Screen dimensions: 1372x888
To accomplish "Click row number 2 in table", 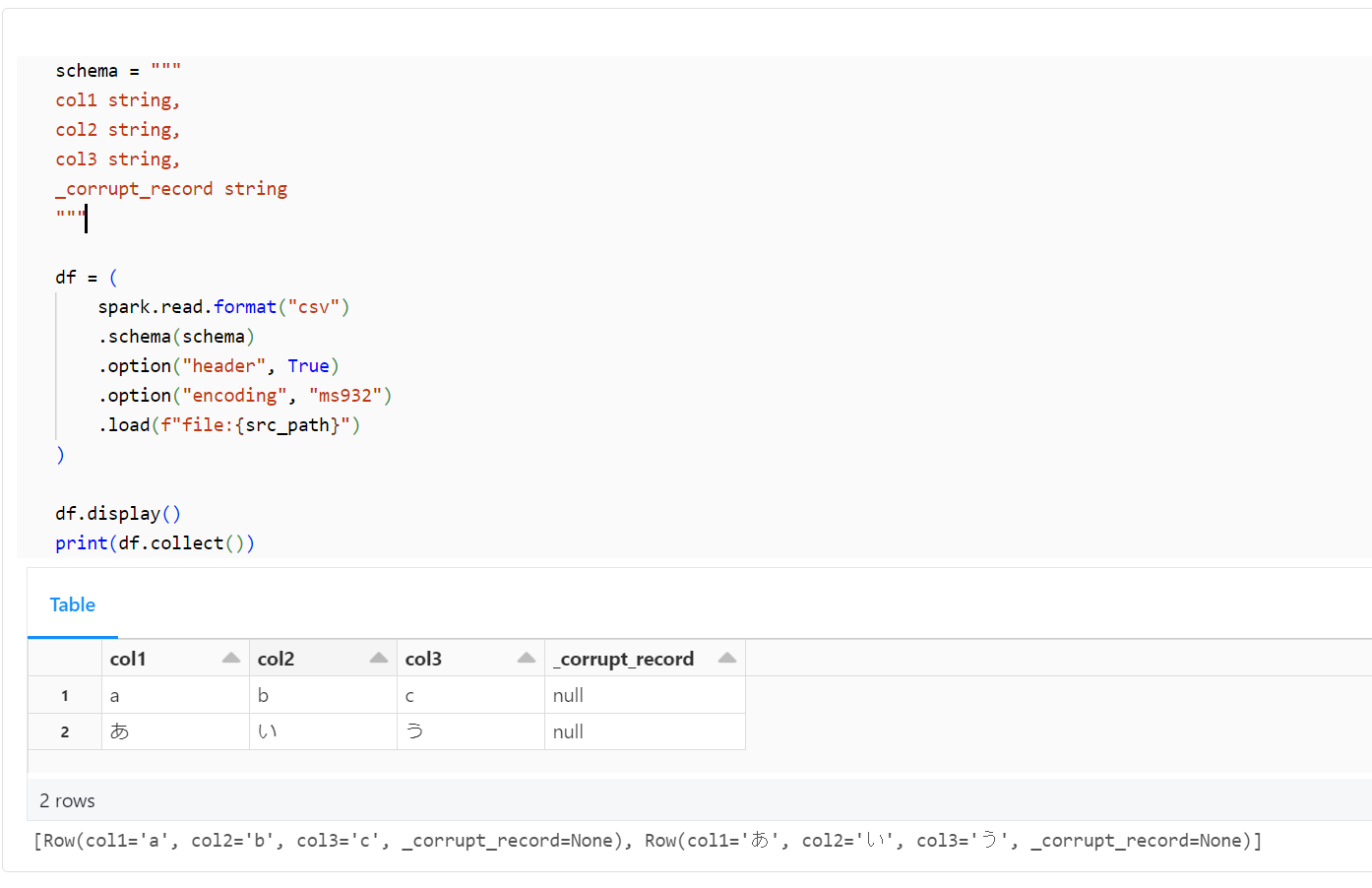I will (x=65, y=731).
